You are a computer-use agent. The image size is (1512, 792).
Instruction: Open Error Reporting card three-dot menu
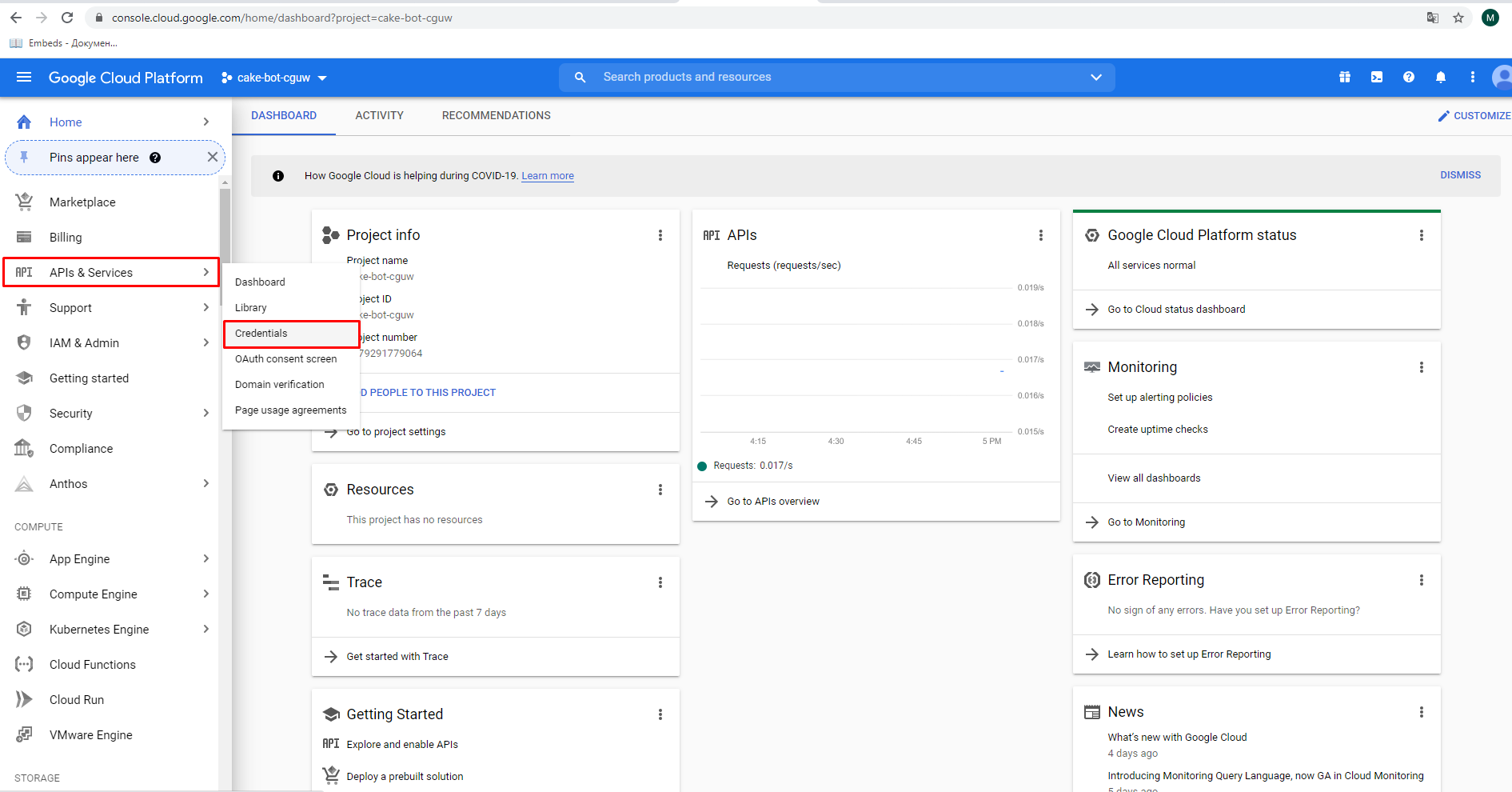(x=1422, y=580)
